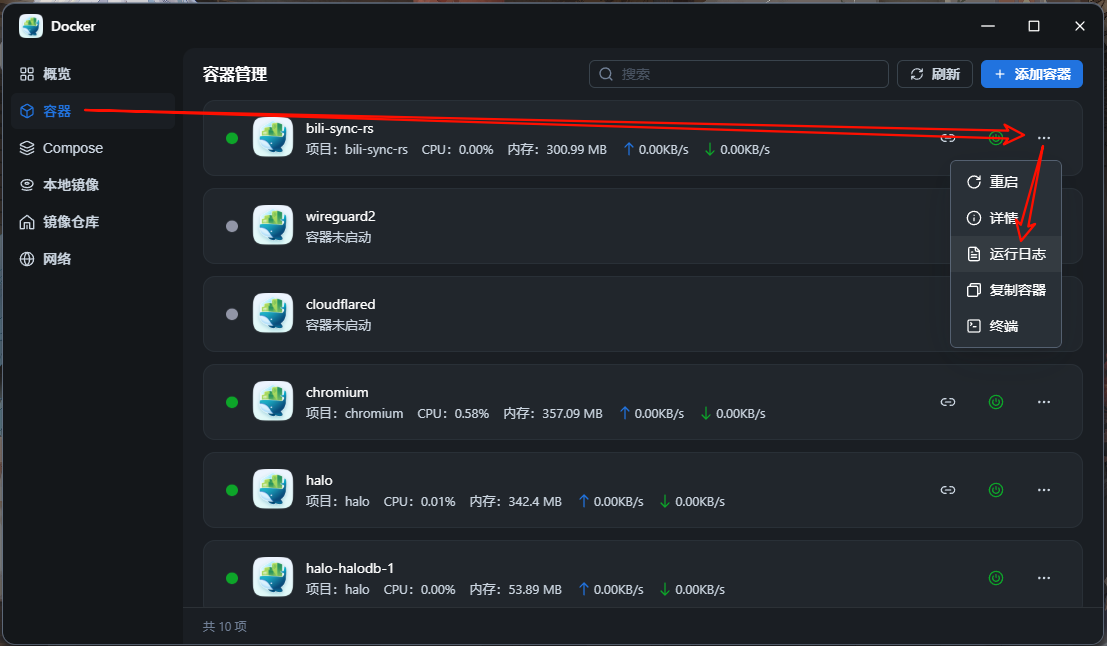Maximize the Docker window
The image size is (1107, 646).
click(x=1034, y=26)
